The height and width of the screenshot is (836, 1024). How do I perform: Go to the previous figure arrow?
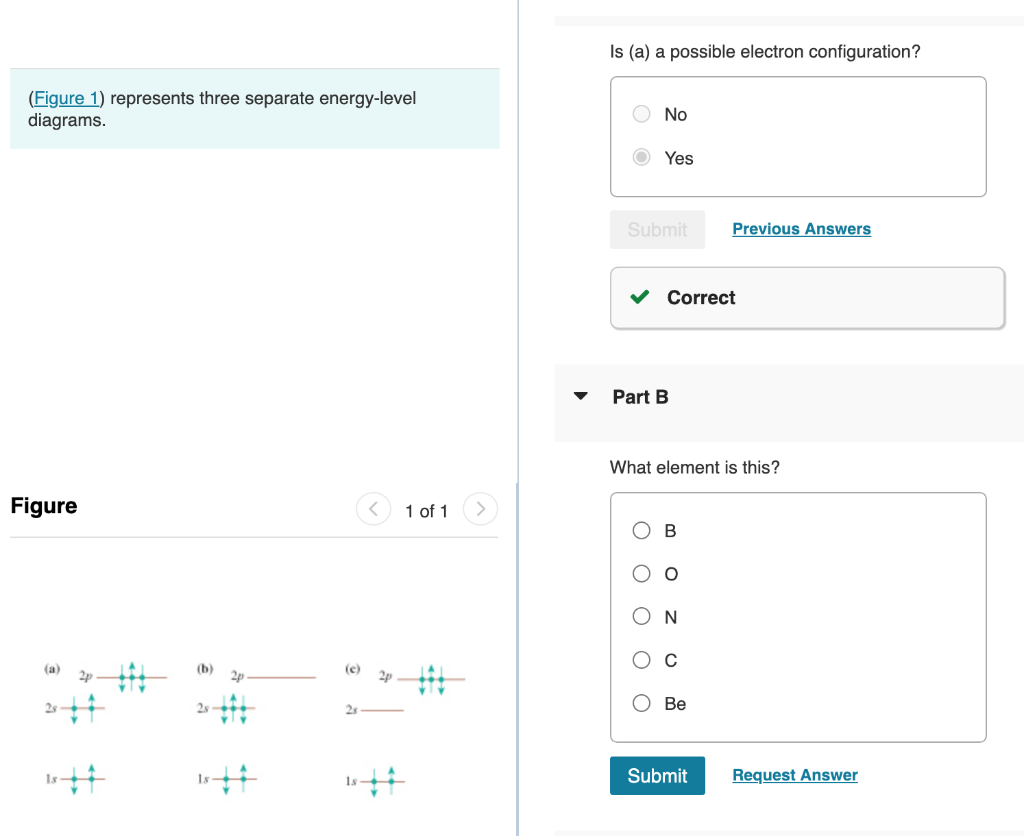click(374, 509)
